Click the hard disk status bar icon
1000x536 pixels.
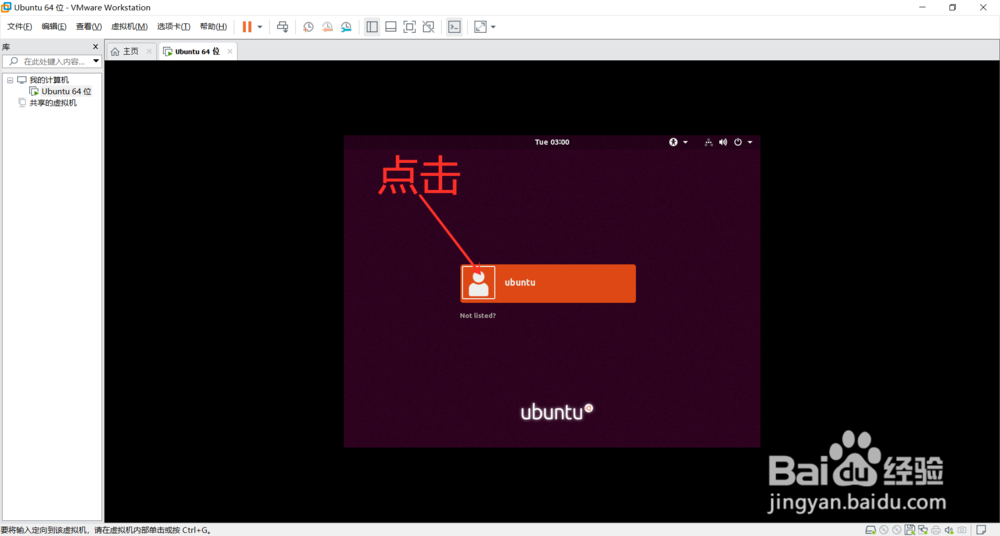tap(871, 530)
